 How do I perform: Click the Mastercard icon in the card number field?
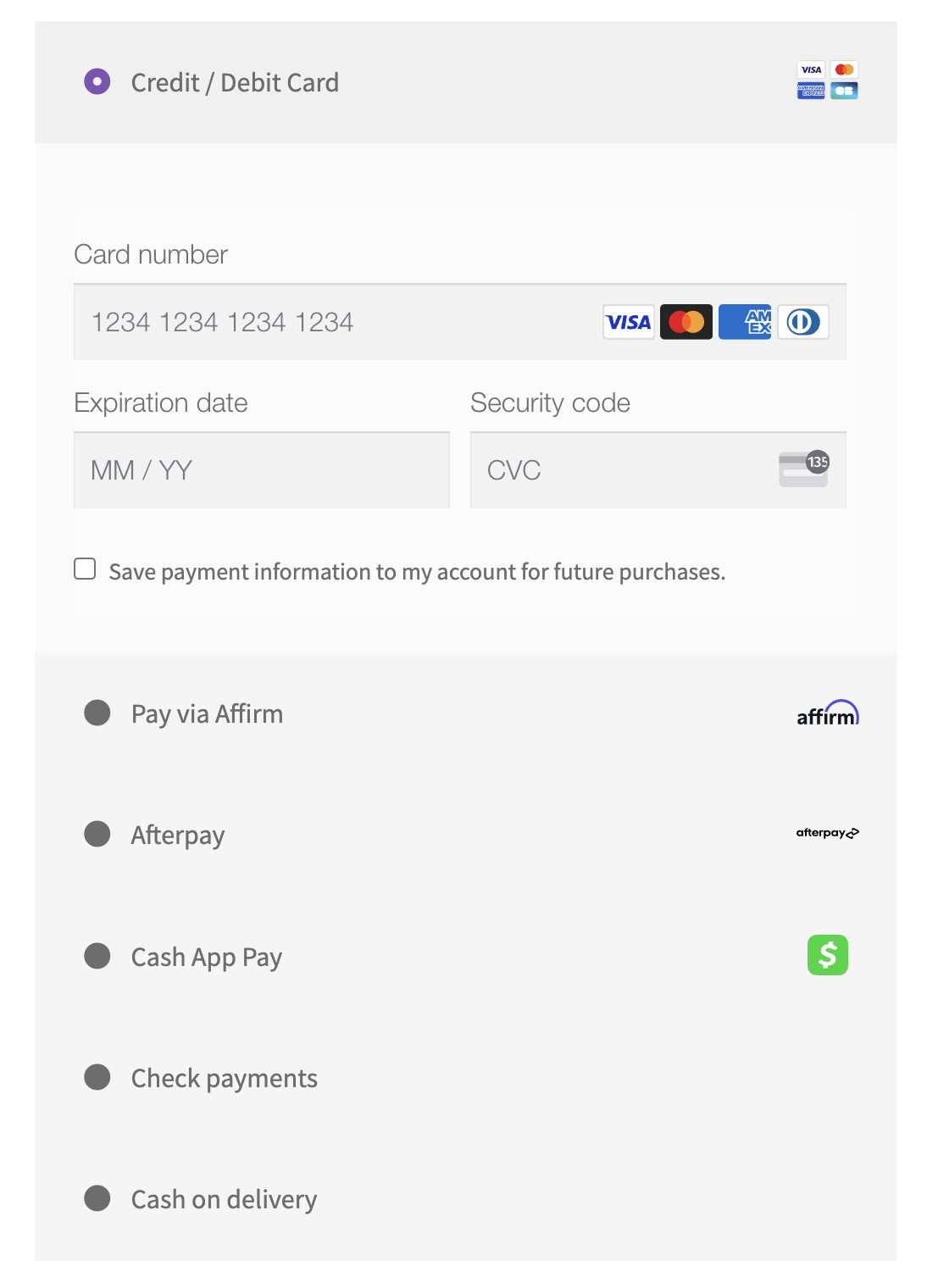pyautogui.click(x=686, y=322)
